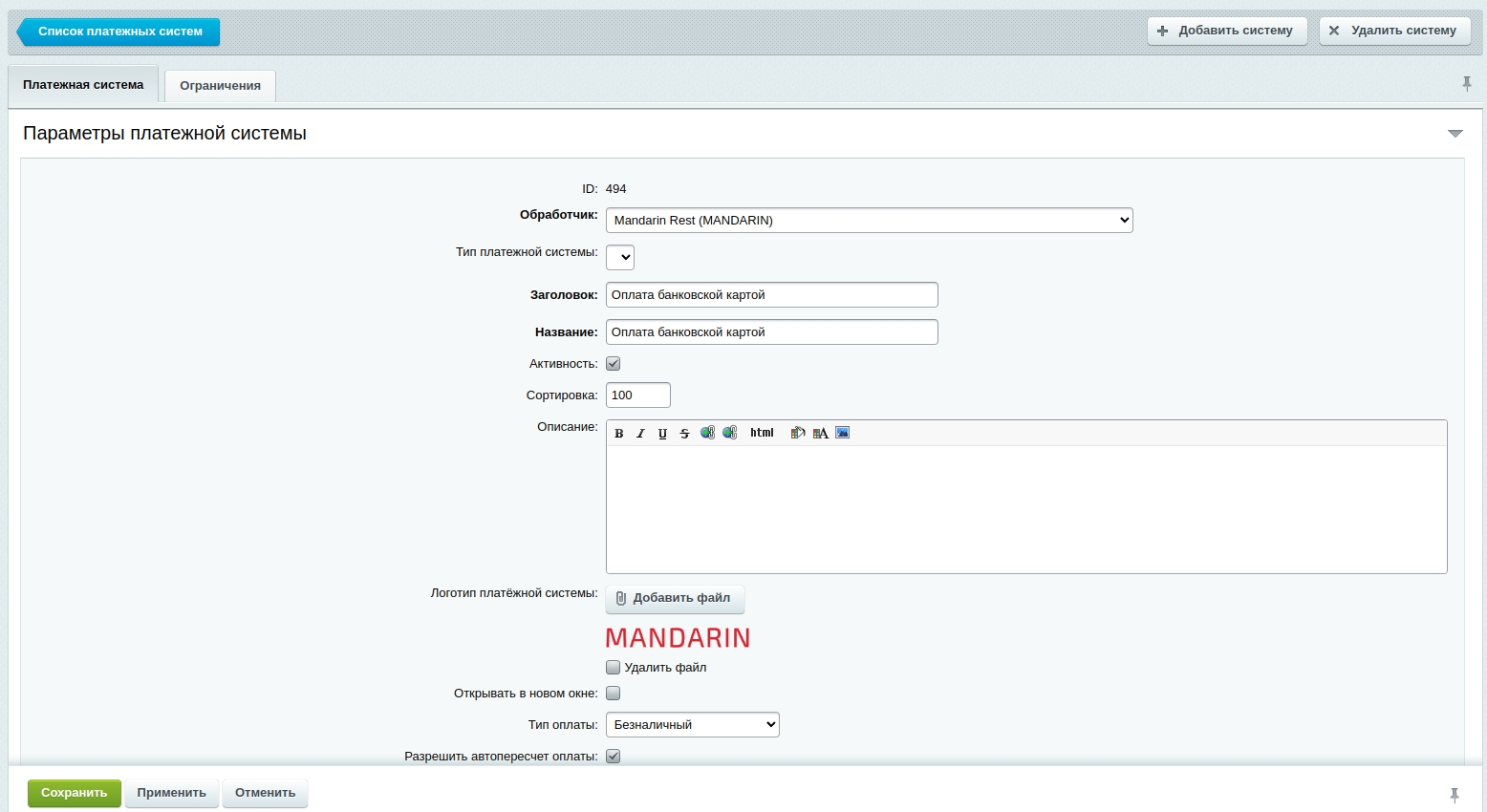Screen dimensions: 1487x812
Task: Click the Тип оплаты: label
Action: pos(563,725)
